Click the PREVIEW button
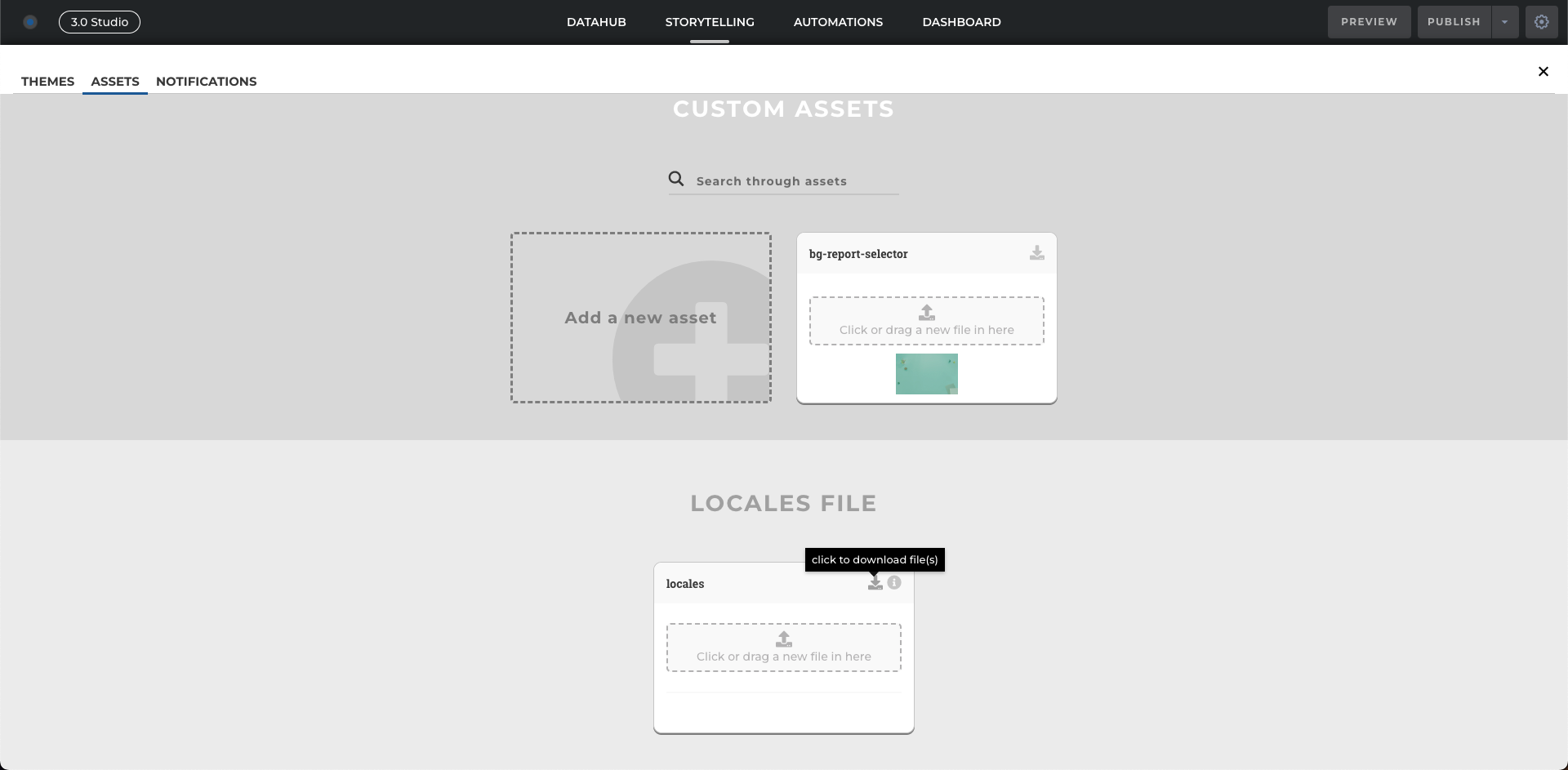 [1369, 22]
